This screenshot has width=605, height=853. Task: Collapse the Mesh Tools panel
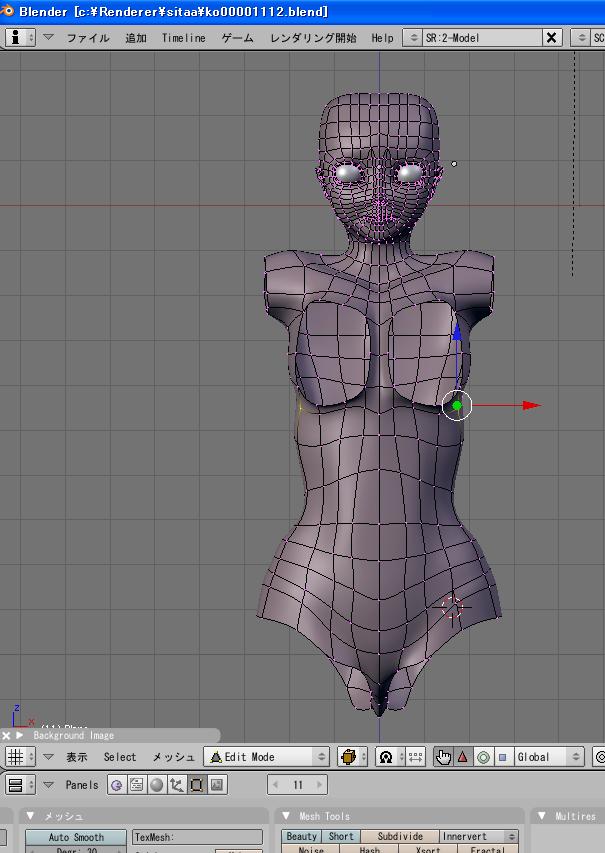pos(286,815)
